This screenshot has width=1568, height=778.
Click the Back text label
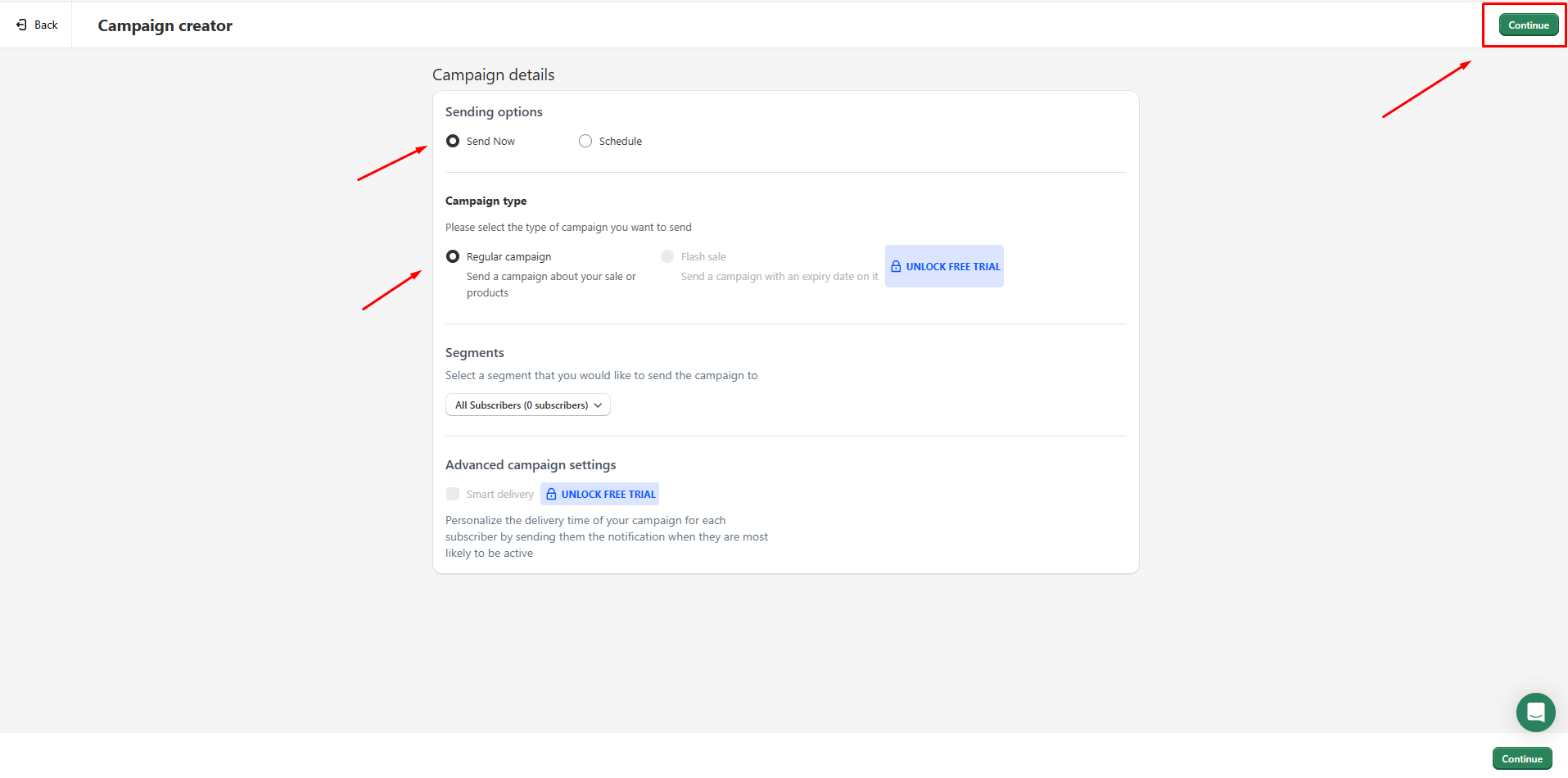46,25
